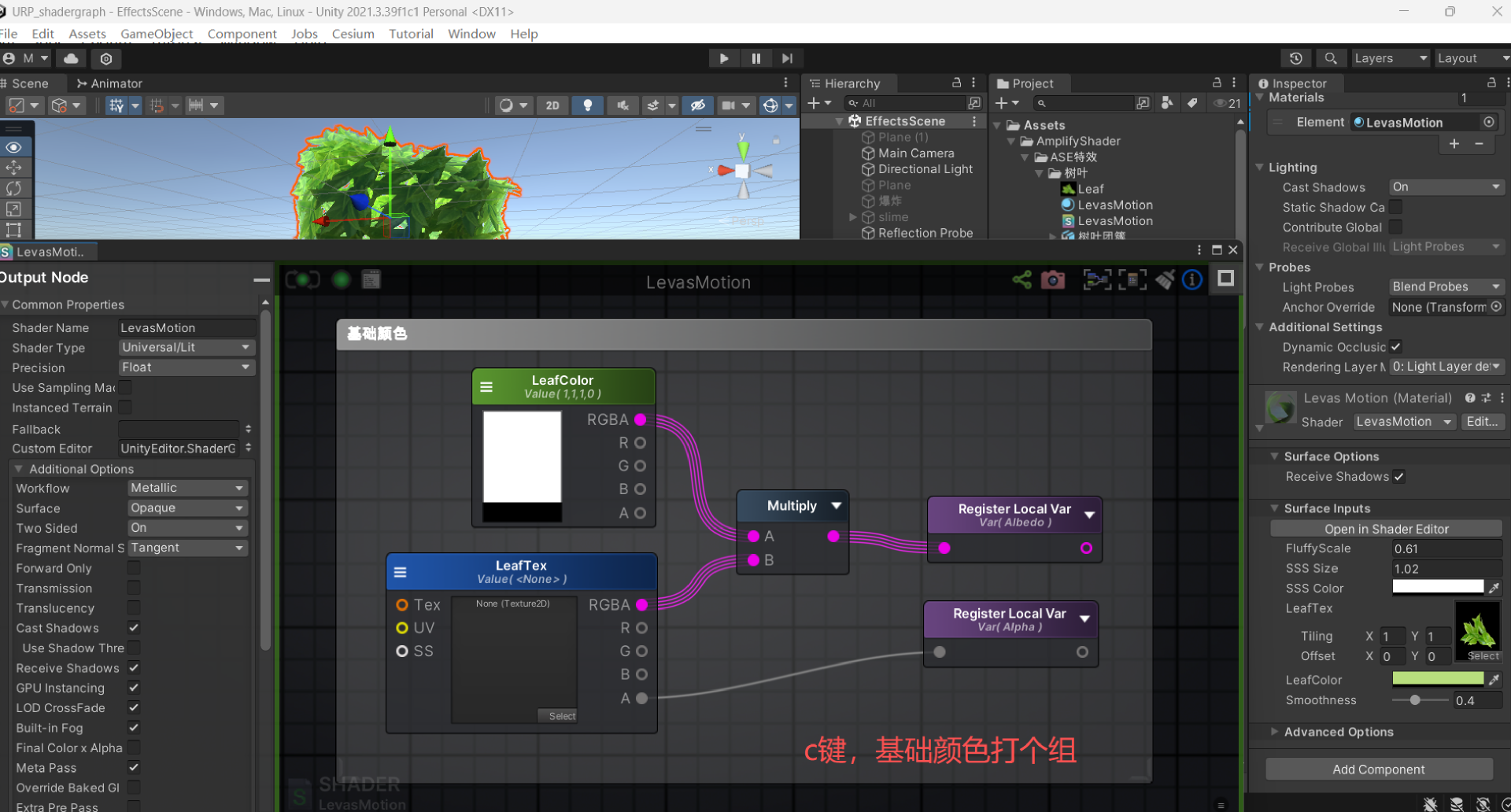Image resolution: width=1511 pixels, height=812 pixels.
Task: Toggle scene lighting bulb icon
Action: [587, 105]
